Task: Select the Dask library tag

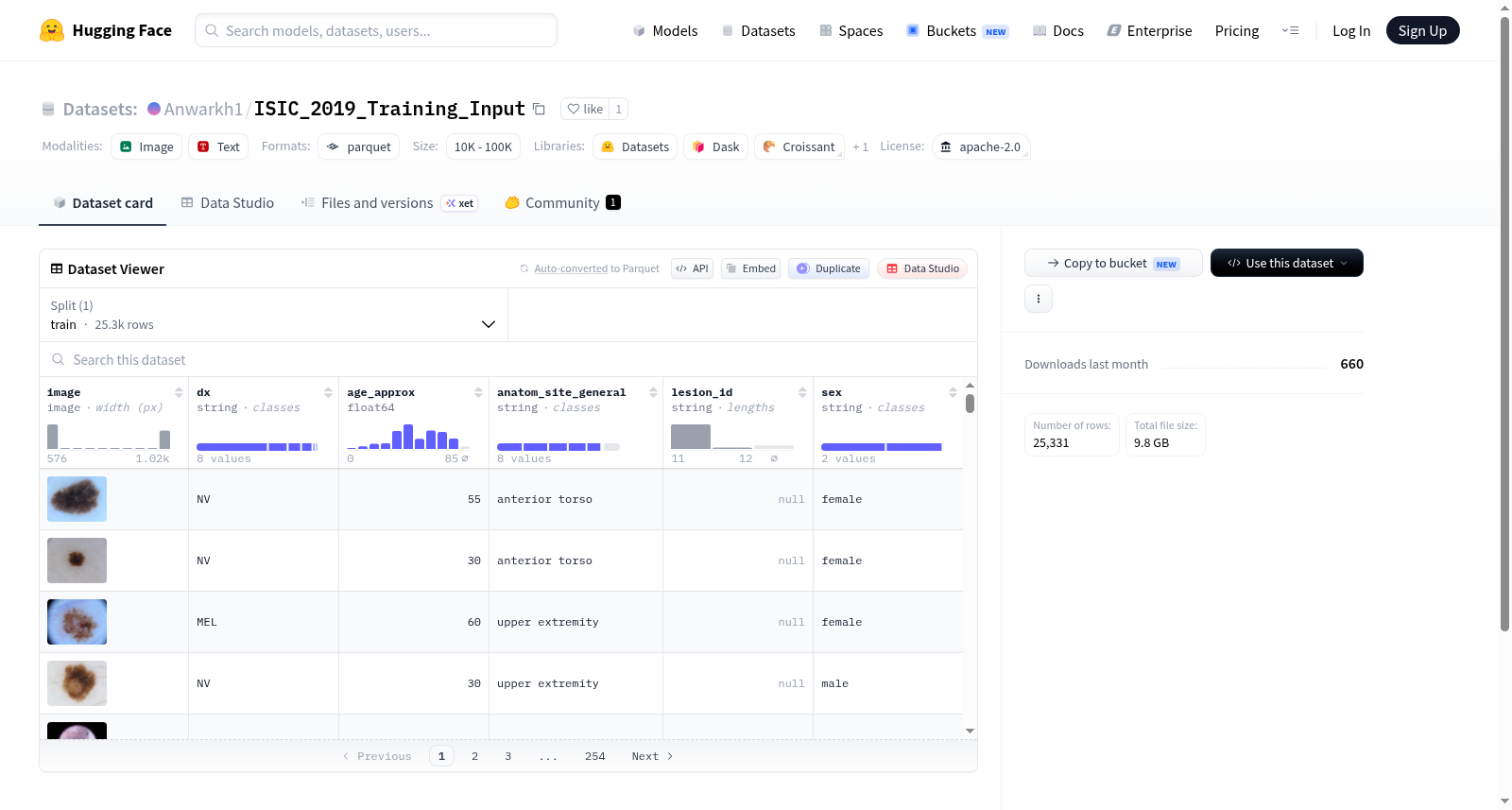Action: click(715, 146)
